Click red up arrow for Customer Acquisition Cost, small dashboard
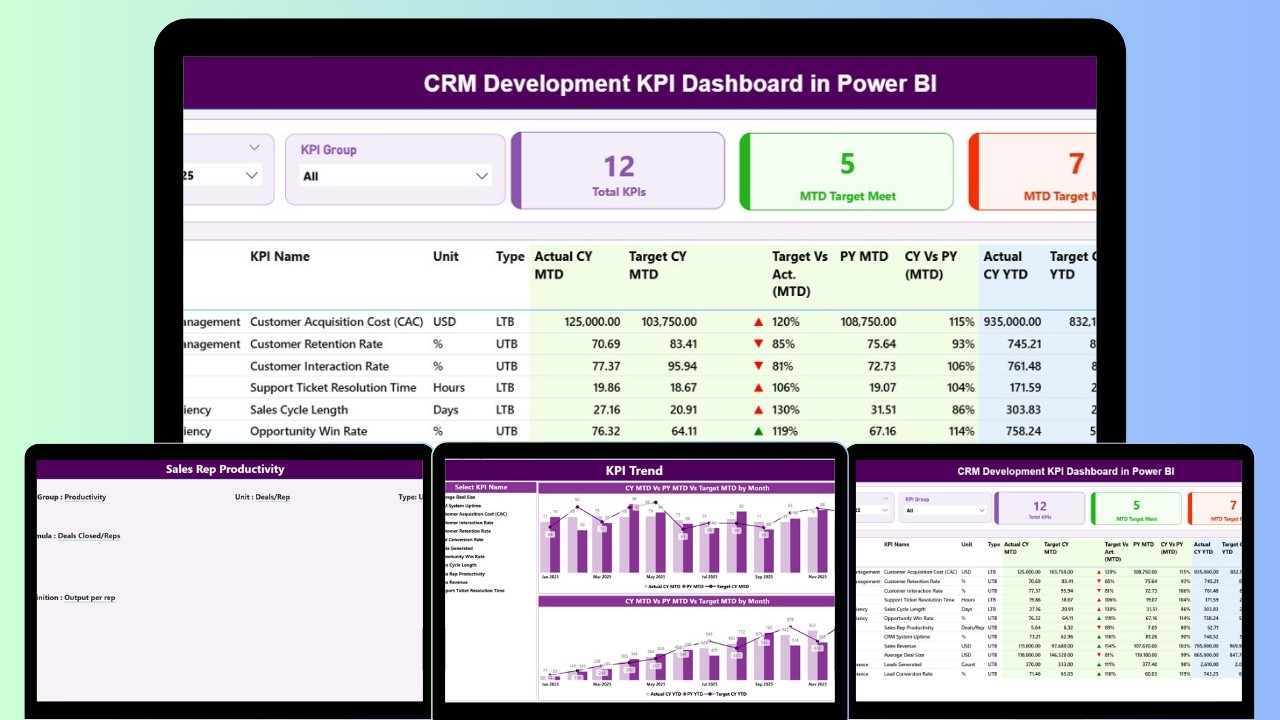The image size is (1280, 720). (x=1099, y=572)
